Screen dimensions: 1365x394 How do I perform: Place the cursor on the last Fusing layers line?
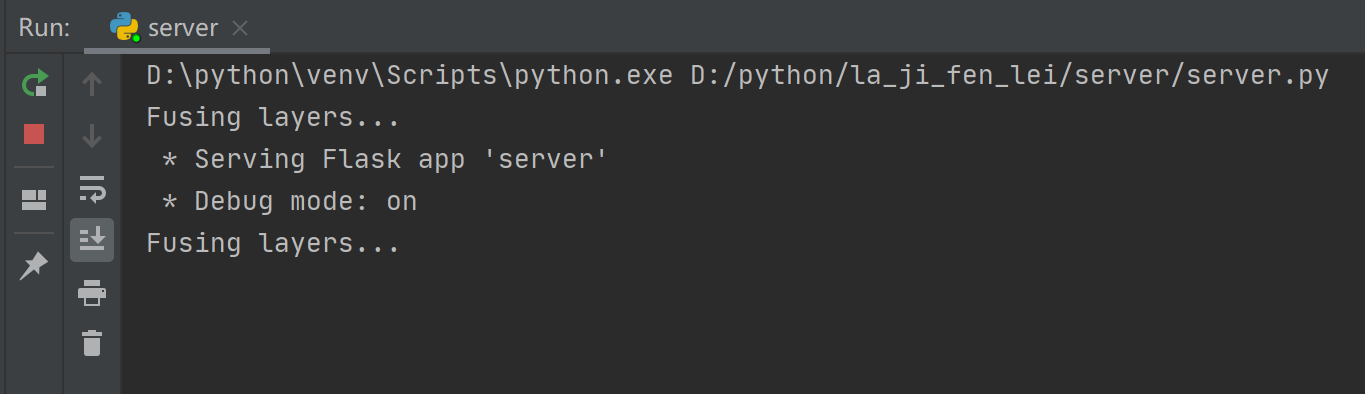(x=273, y=244)
